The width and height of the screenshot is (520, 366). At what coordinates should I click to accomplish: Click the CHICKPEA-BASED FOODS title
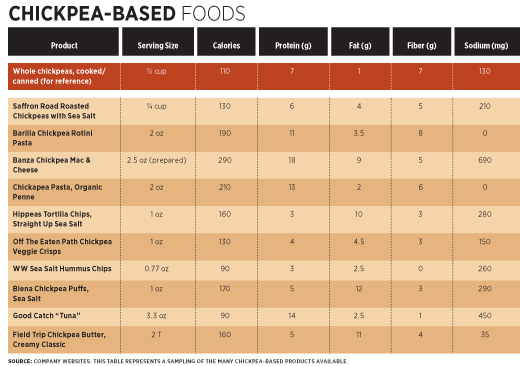pyautogui.click(x=127, y=14)
